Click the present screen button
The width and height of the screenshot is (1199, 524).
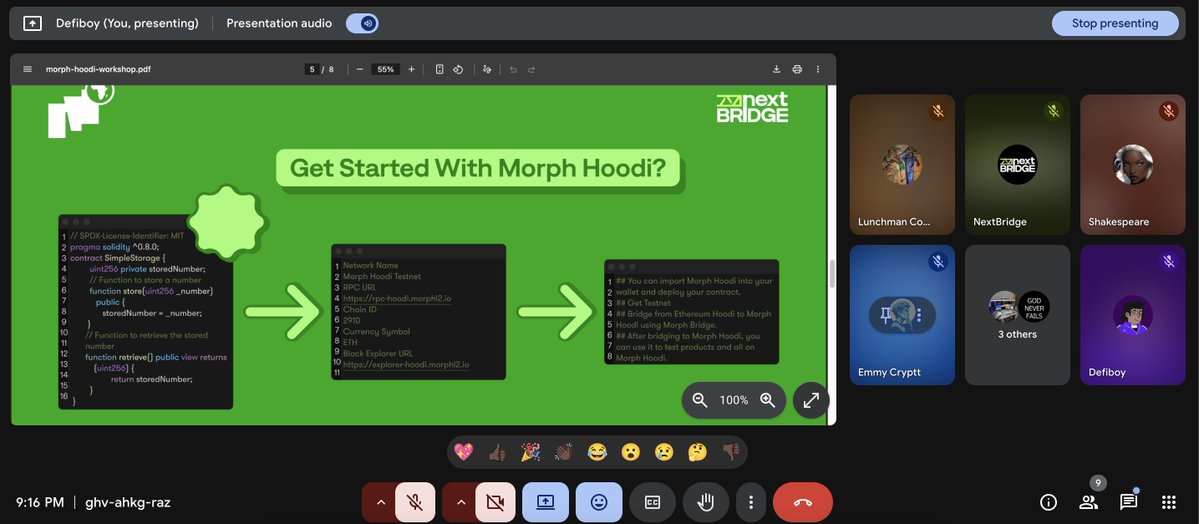[x=545, y=503]
